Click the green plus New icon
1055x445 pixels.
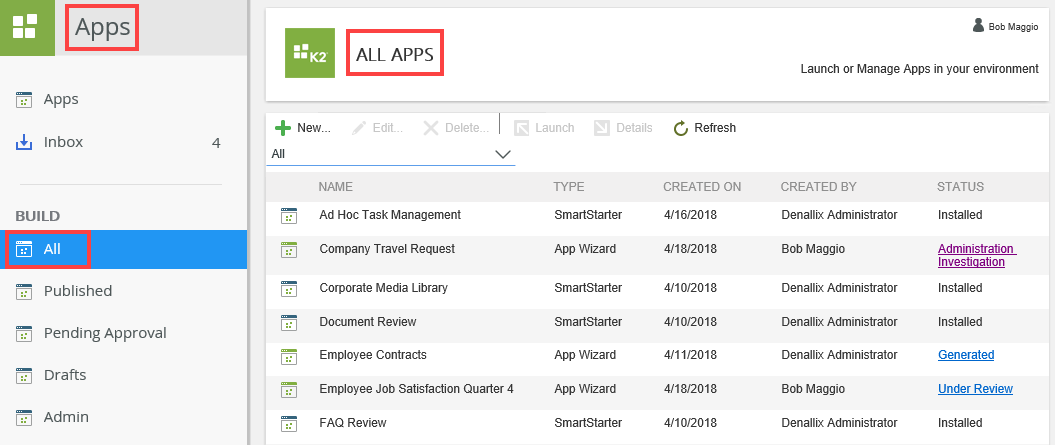pos(283,128)
